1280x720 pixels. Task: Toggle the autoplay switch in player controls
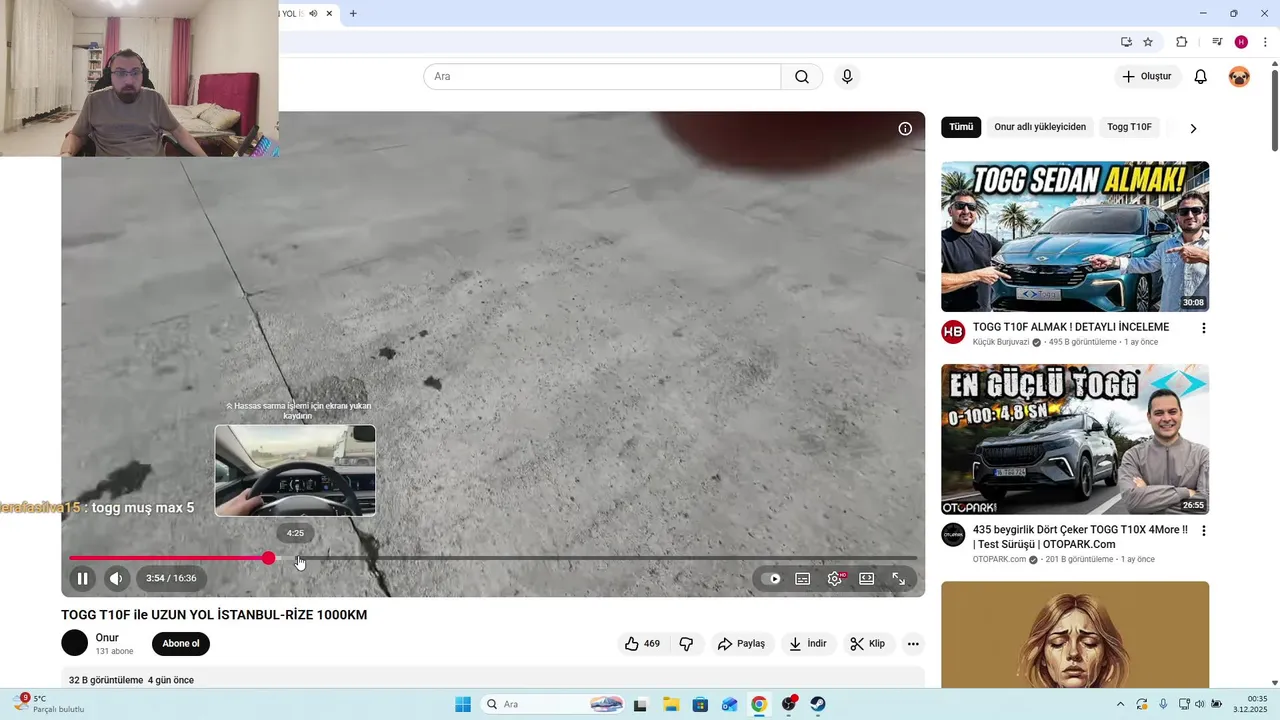point(771,578)
